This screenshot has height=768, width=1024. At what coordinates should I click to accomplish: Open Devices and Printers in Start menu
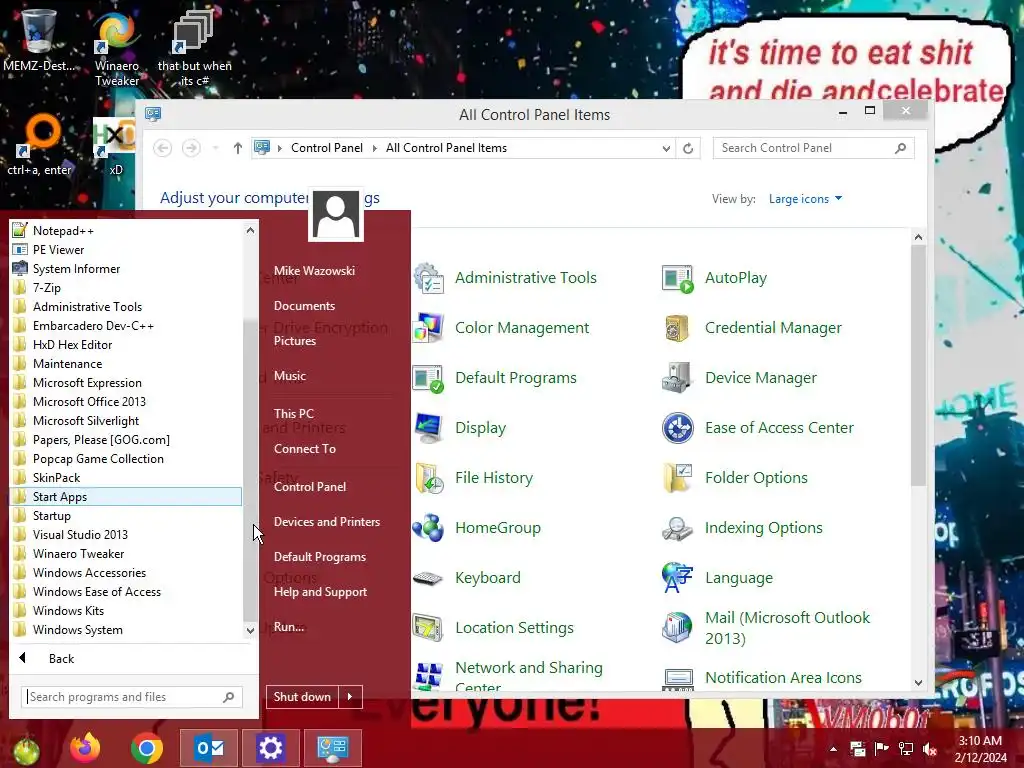click(327, 522)
